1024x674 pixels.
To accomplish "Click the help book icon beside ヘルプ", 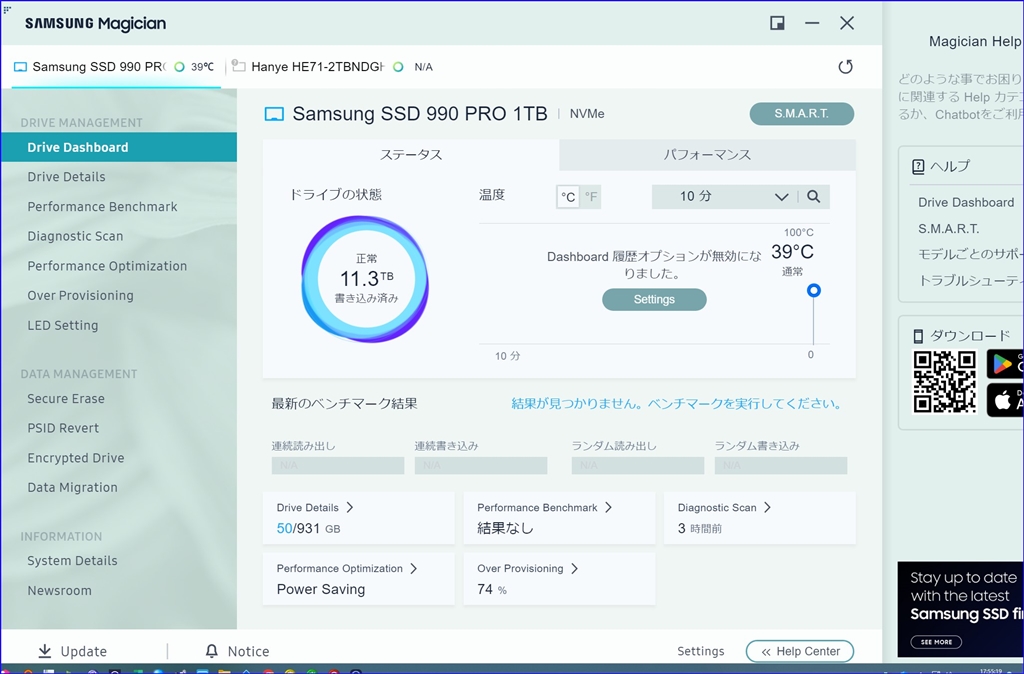I will [x=918, y=167].
